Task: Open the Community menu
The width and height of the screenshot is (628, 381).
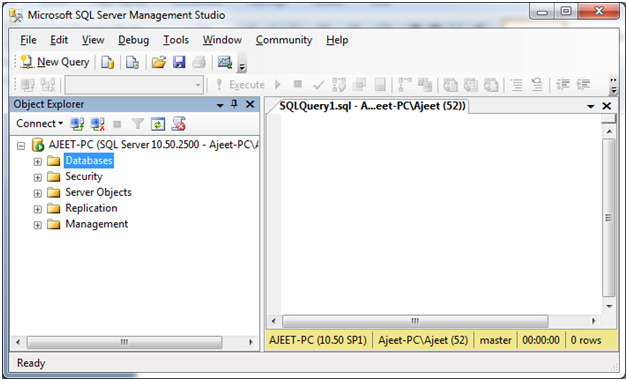Action: pos(284,40)
